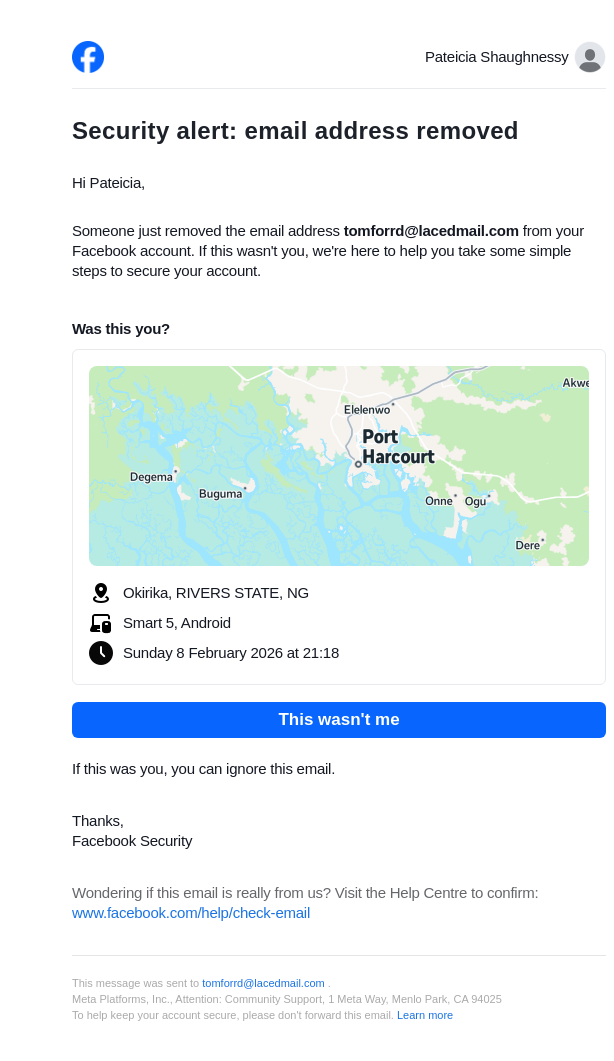Screen dimensions: 614x1061
Task: Click the Port Harcourt map image
Action: [x=338, y=465]
